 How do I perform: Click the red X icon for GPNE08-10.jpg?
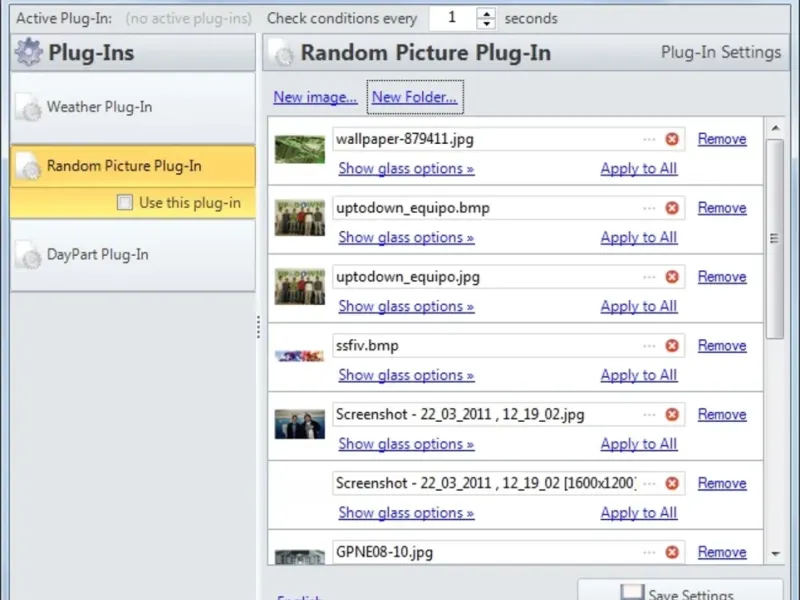(x=672, y=552)
